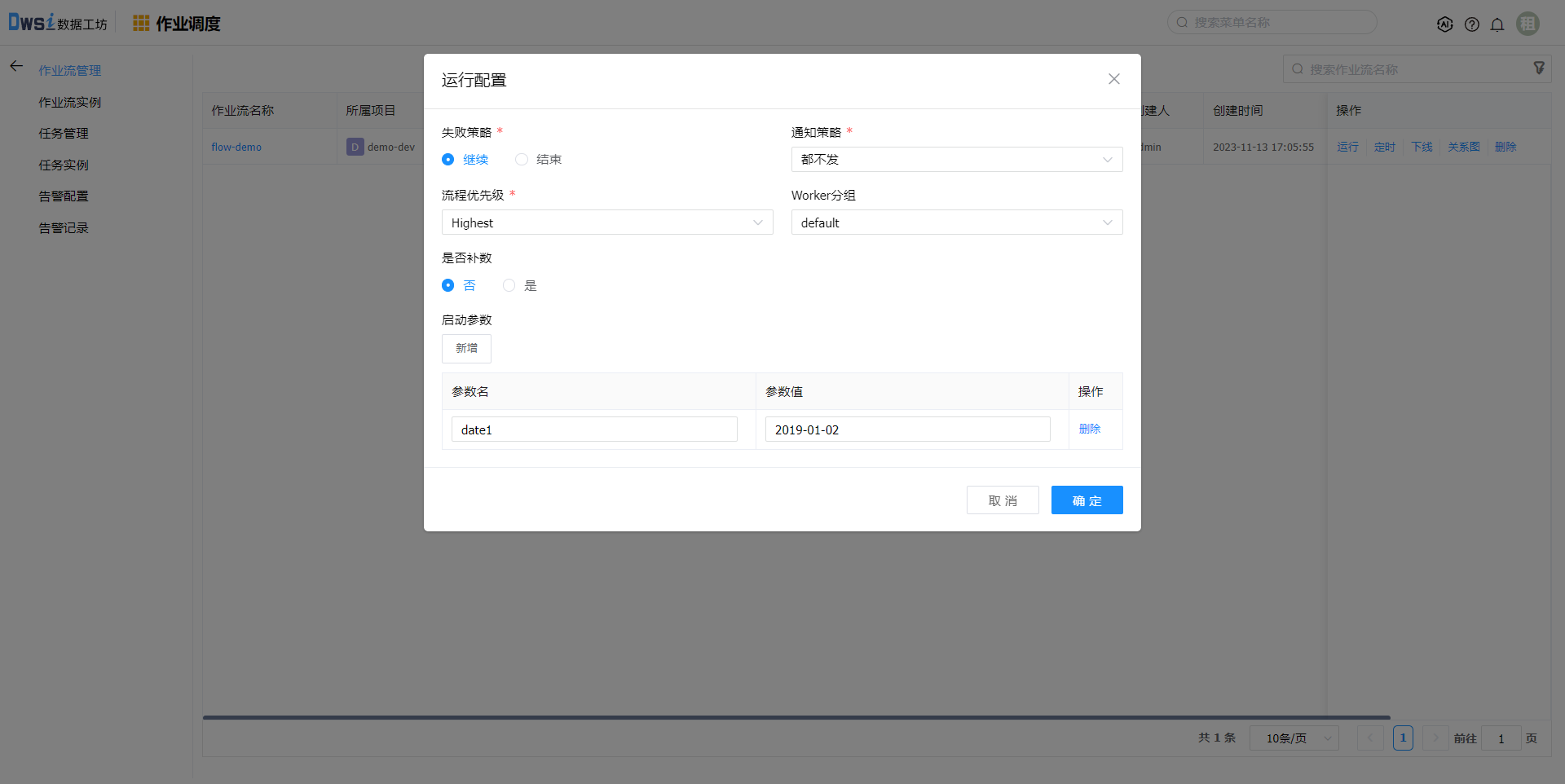The height and width of the screenshot is (784, 1565).
Task: Click the notification bell icon
Action: pos(1497,24)
